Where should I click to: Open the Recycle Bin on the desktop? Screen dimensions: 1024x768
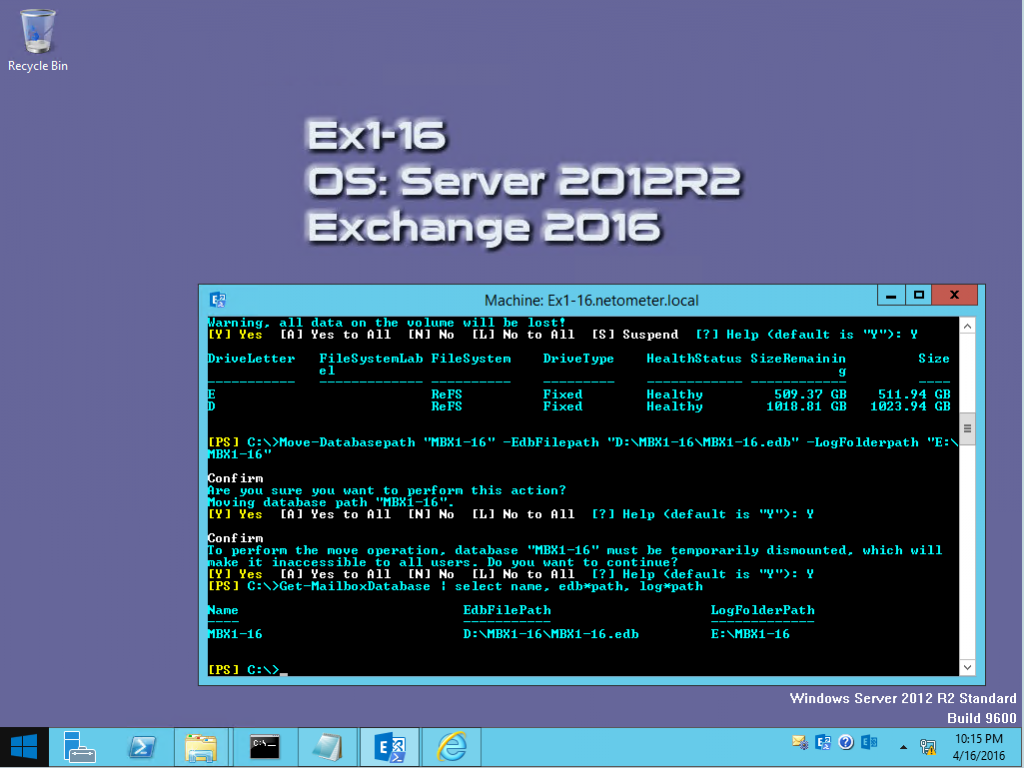(37, 30)
